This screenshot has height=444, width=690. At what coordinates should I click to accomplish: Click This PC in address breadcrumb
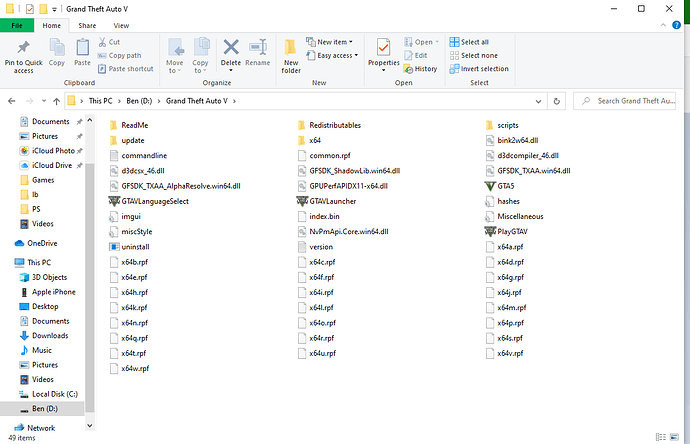[x=100, y=101]
